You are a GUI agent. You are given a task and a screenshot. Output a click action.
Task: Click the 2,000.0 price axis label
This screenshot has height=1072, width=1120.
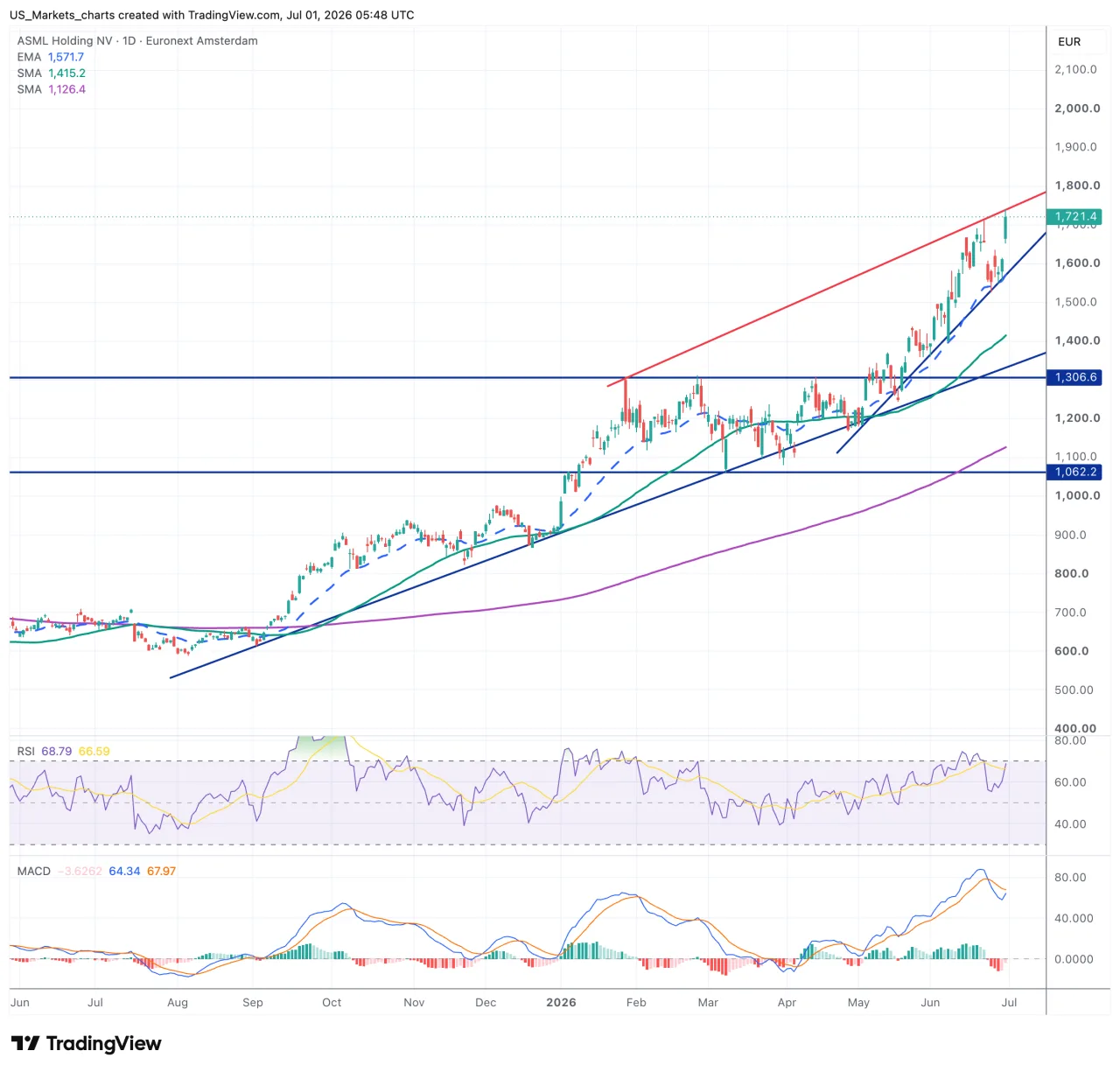[x=1077, y=109]
